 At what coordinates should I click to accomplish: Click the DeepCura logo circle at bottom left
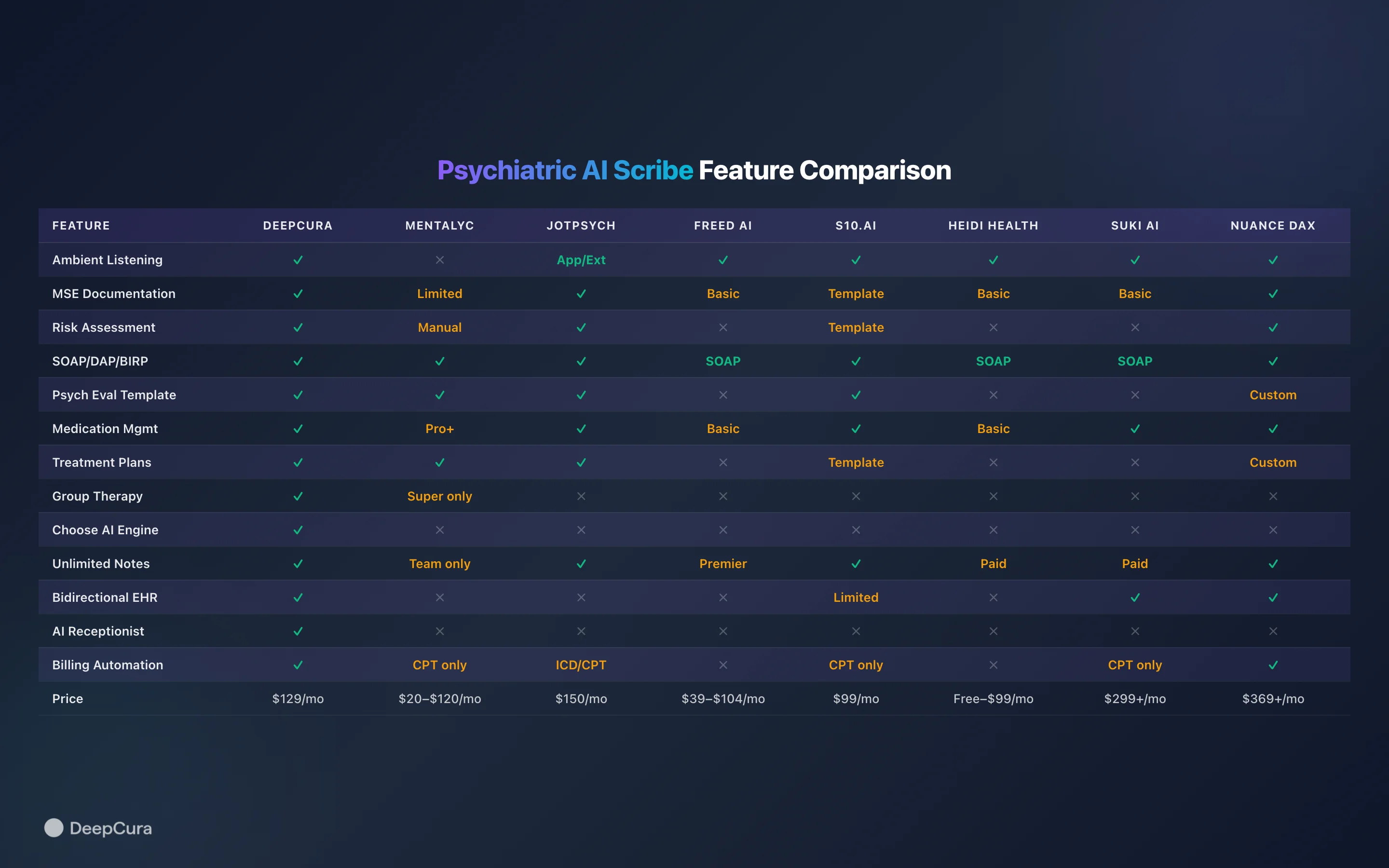54,828
